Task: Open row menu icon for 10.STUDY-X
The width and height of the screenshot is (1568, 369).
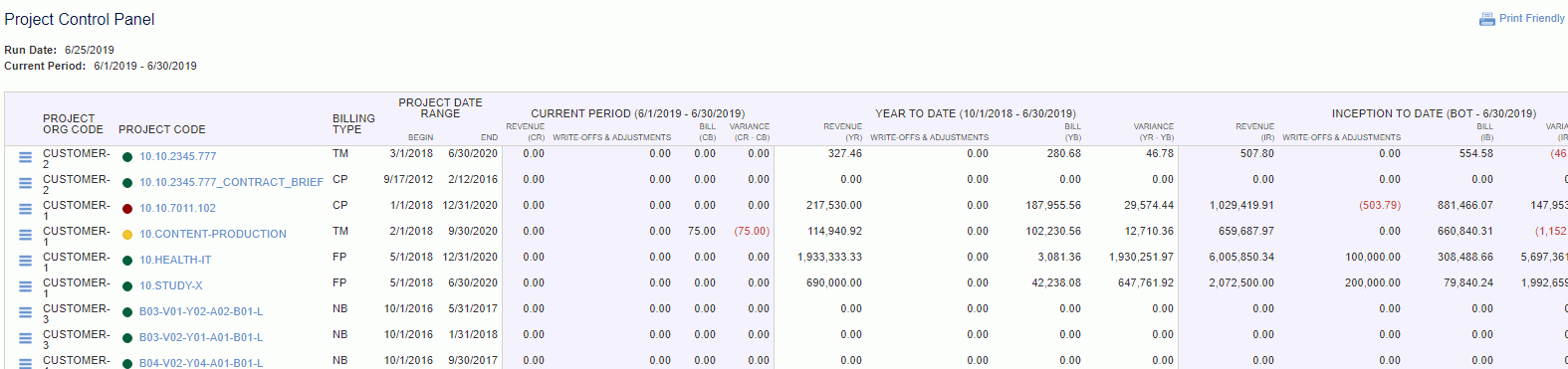Action: [x=25, y=286]
